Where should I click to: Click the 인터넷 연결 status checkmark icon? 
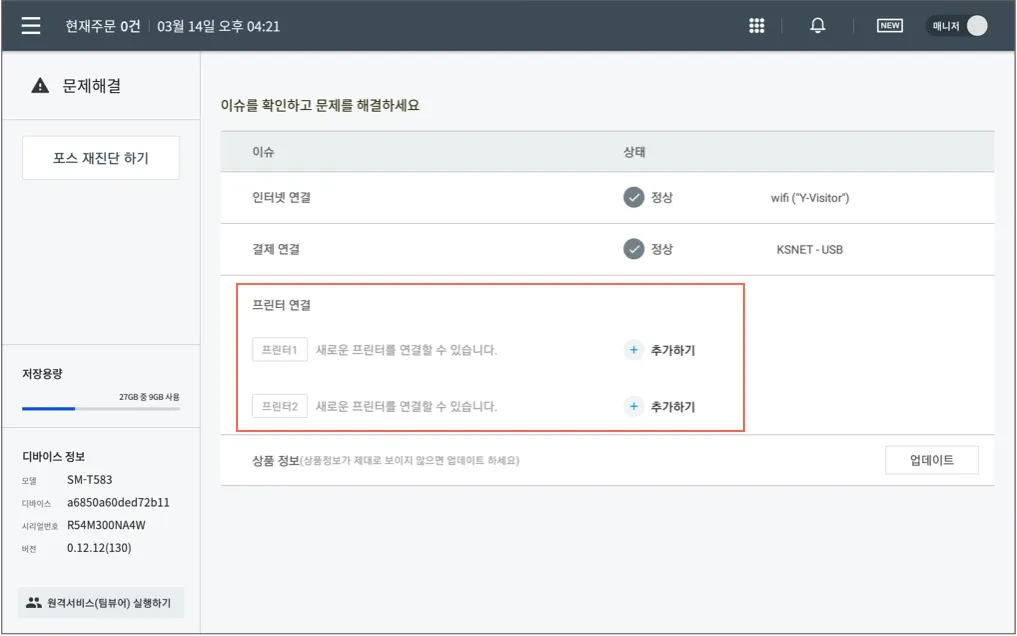tap(634, 197)
